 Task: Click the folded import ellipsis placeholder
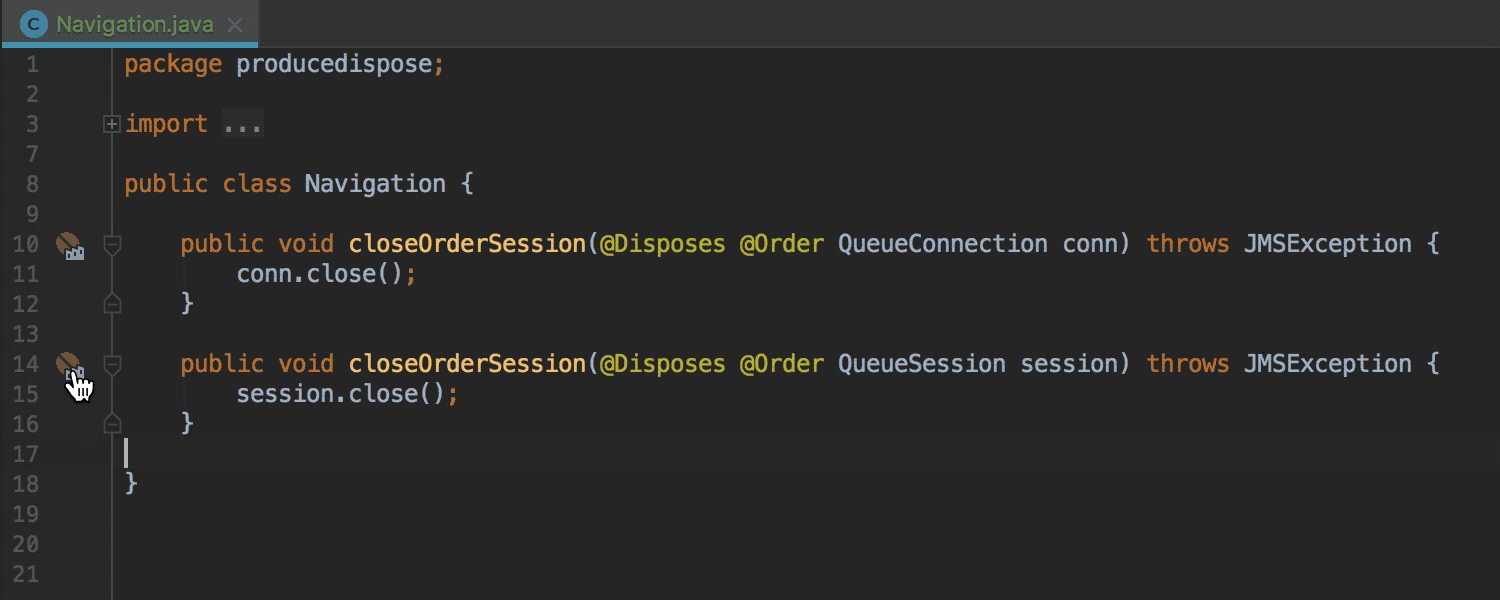coord(243,124)
